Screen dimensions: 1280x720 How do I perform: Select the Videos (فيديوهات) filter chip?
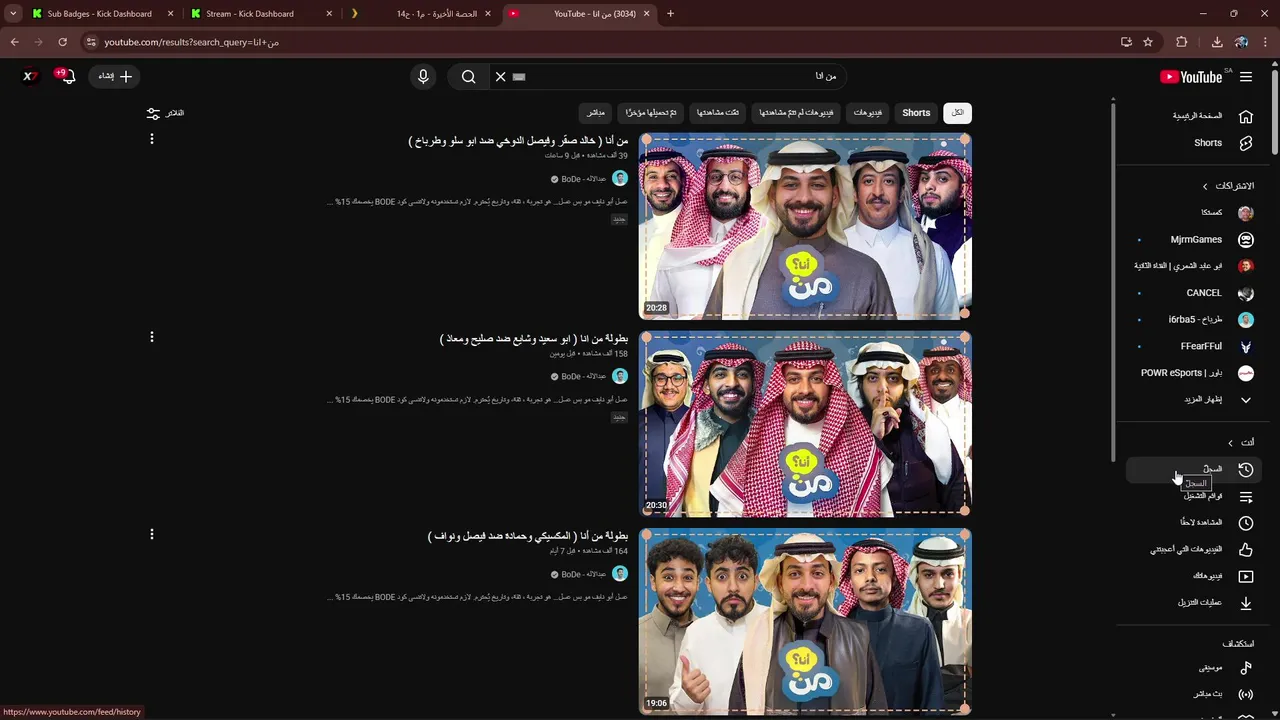coord(867,113)
